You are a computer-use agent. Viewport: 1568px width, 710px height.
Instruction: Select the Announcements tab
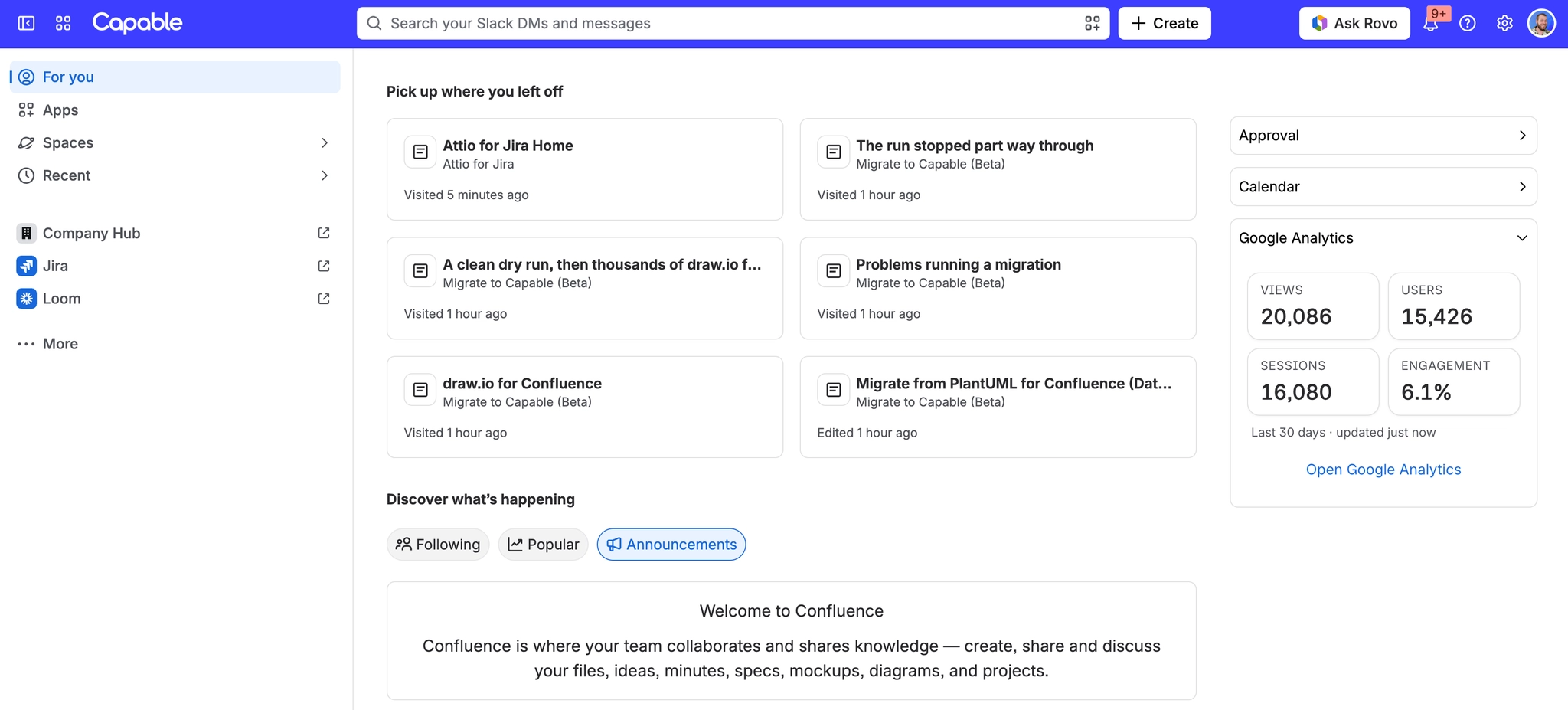[x=671, y=545]
